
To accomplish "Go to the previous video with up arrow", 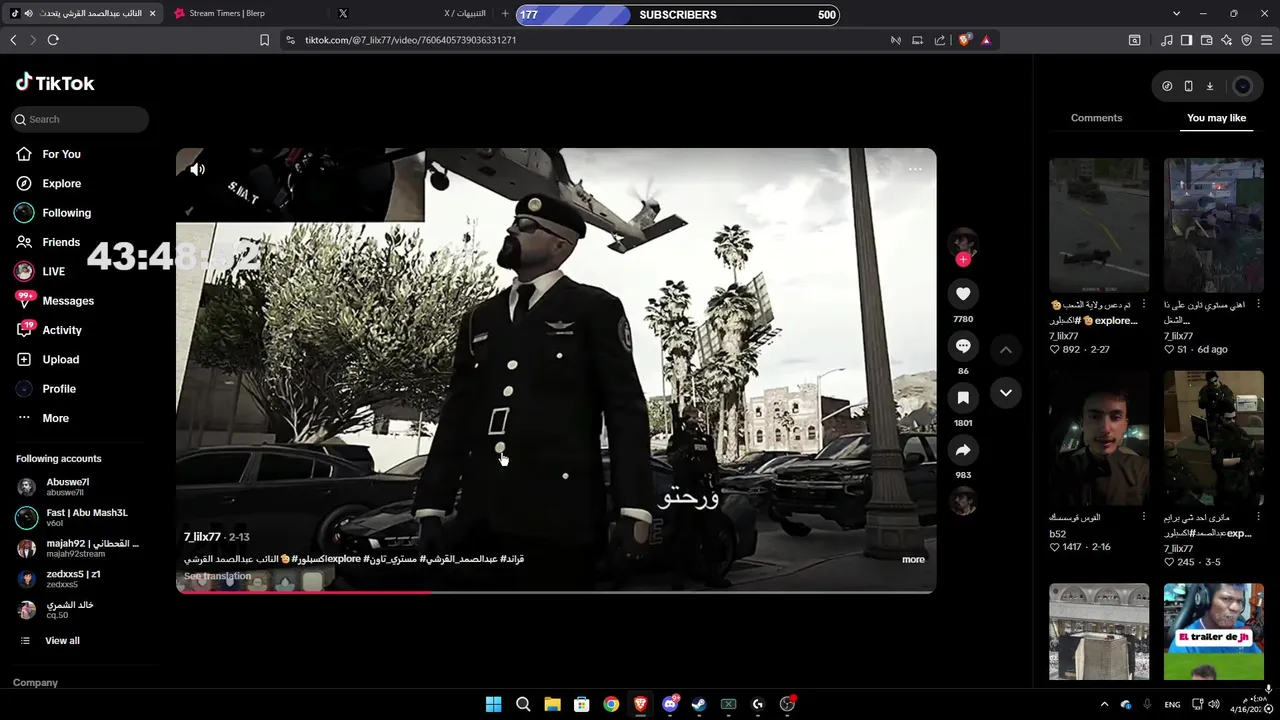I will (1006, 350).
